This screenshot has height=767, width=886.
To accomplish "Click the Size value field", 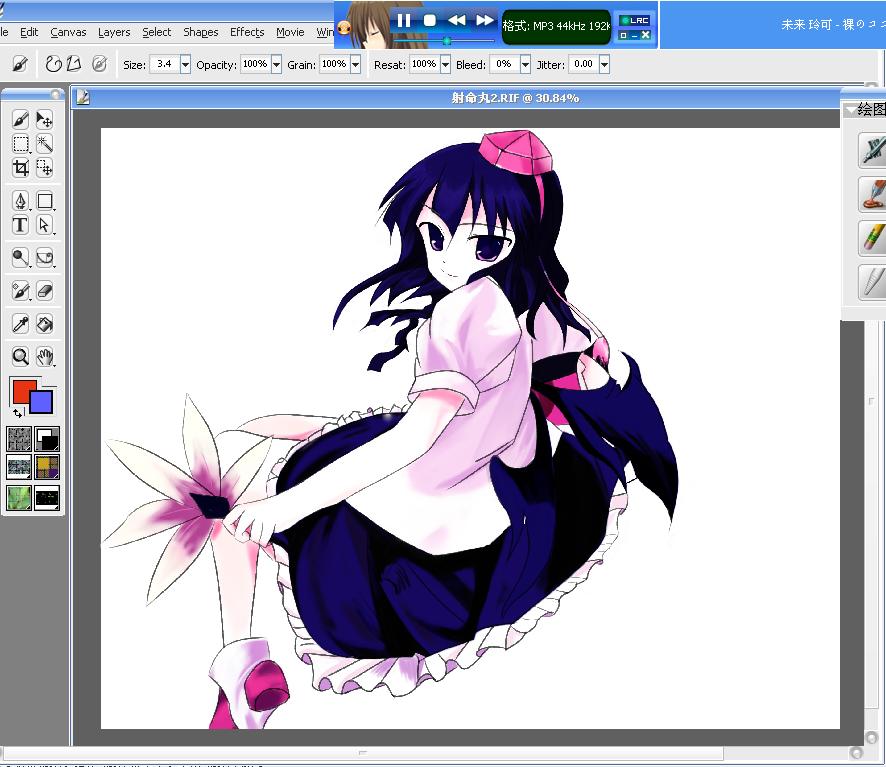I will (x=164, y=64).
